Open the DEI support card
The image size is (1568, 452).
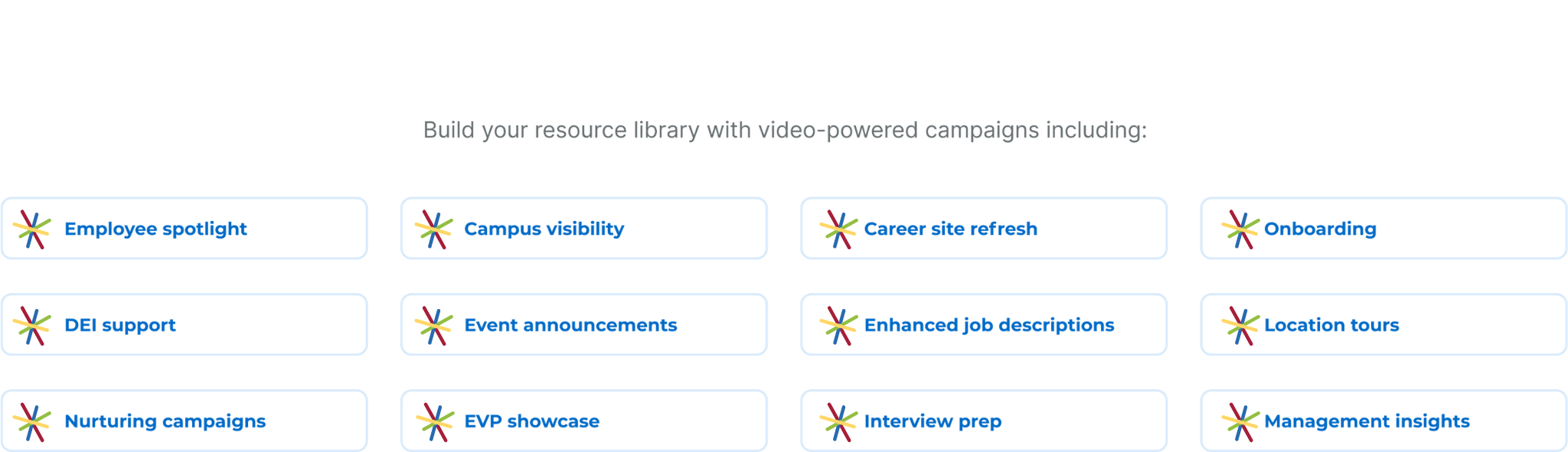pyautogui.click(x=185, y=325)
